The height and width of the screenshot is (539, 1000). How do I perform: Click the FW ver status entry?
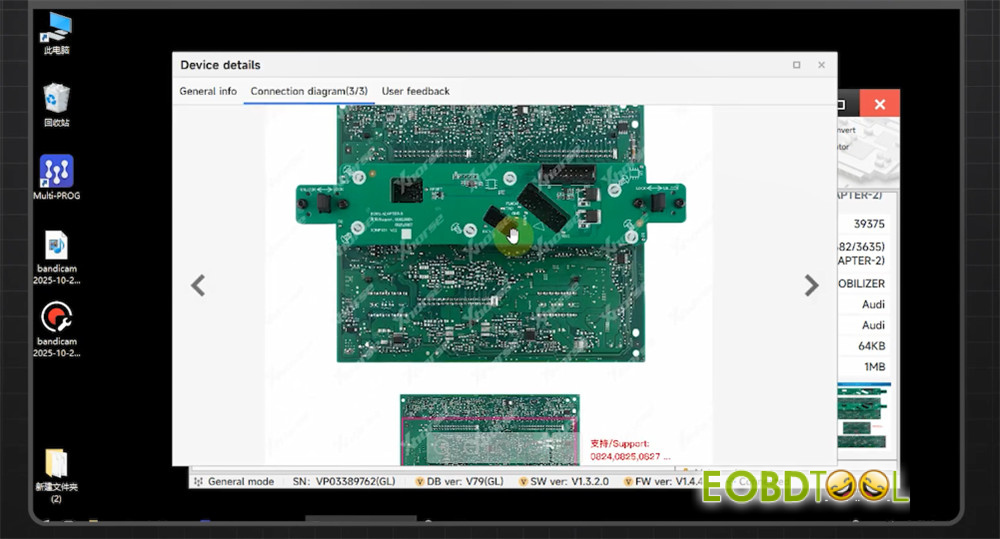coord(663,482)
